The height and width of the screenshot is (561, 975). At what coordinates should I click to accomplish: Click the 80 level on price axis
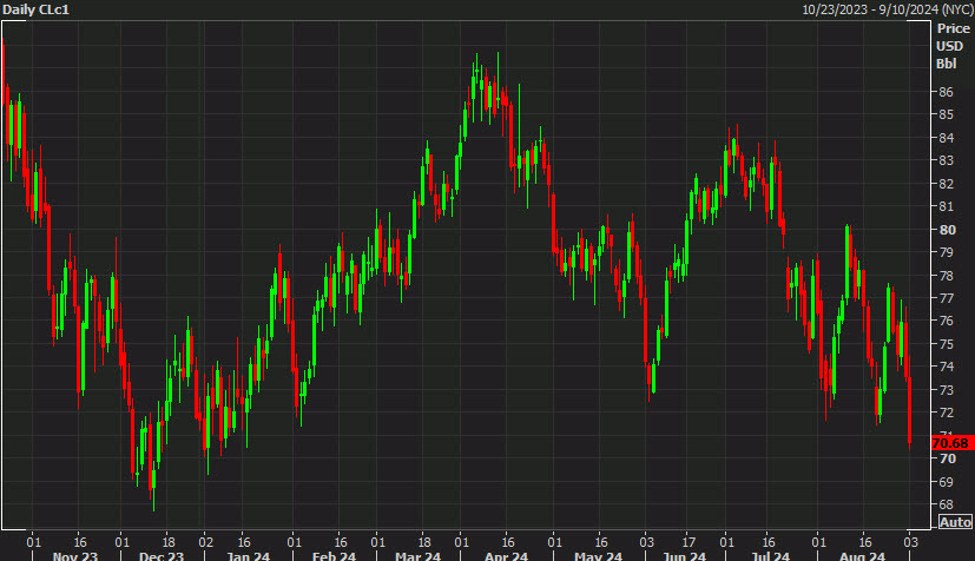(945, 229)
